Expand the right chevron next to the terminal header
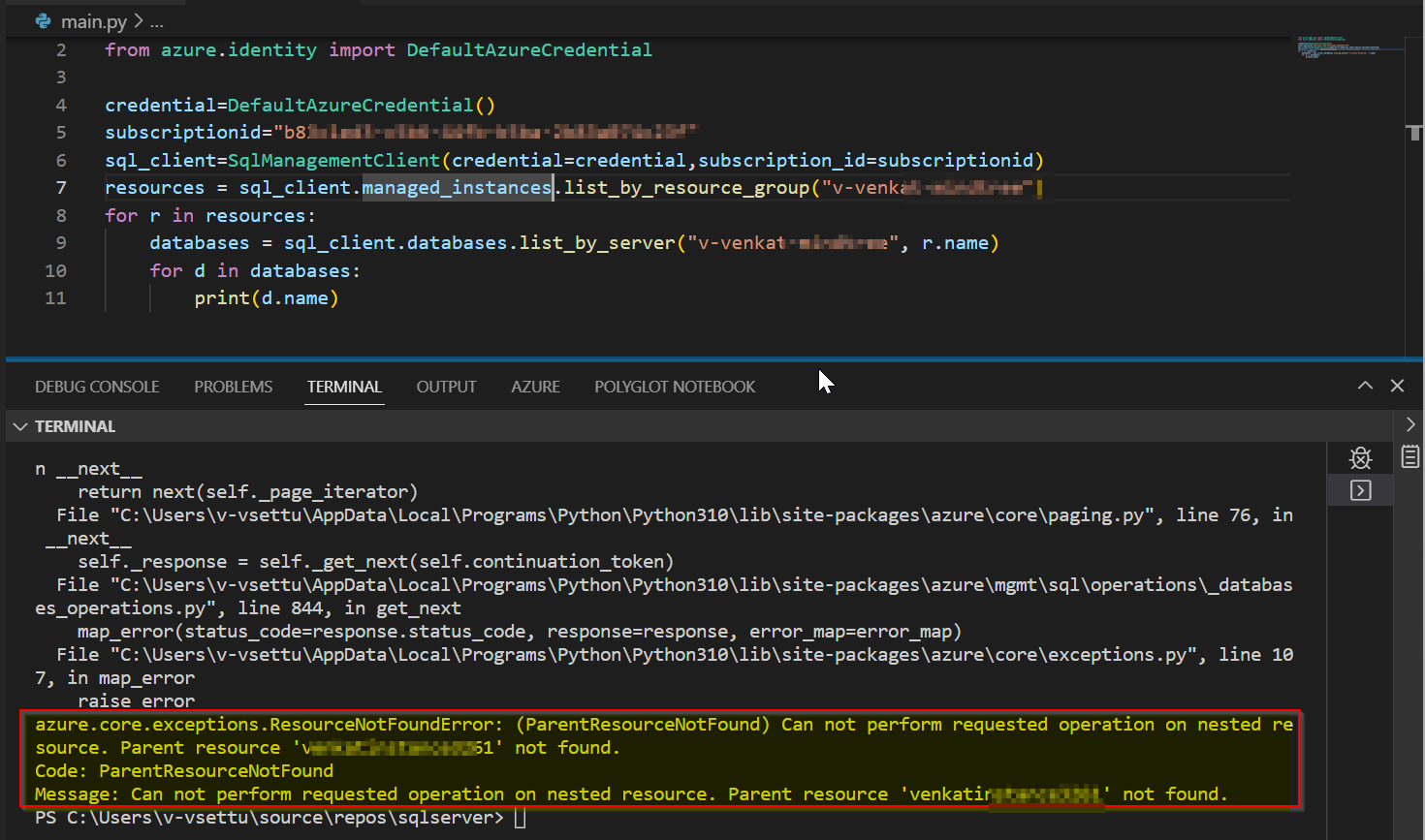 pos(1410,424)
